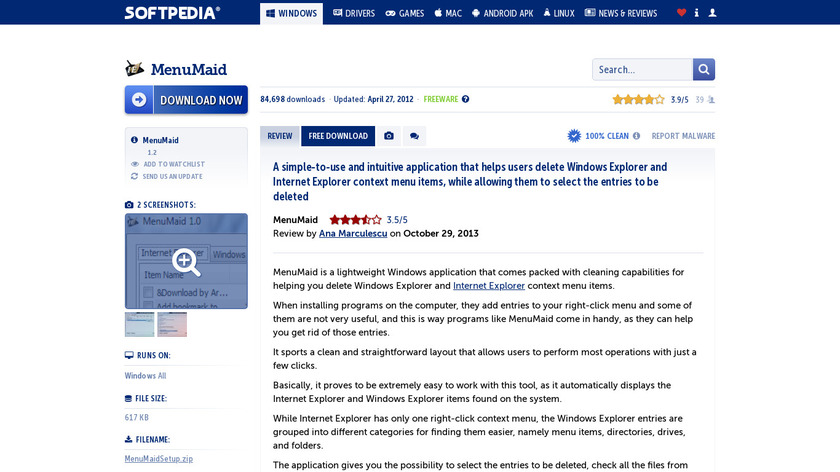The height and width of the screenshot is (472, 840).
Task: Click the monitor icon by Runs On
Action: (129, 355)
